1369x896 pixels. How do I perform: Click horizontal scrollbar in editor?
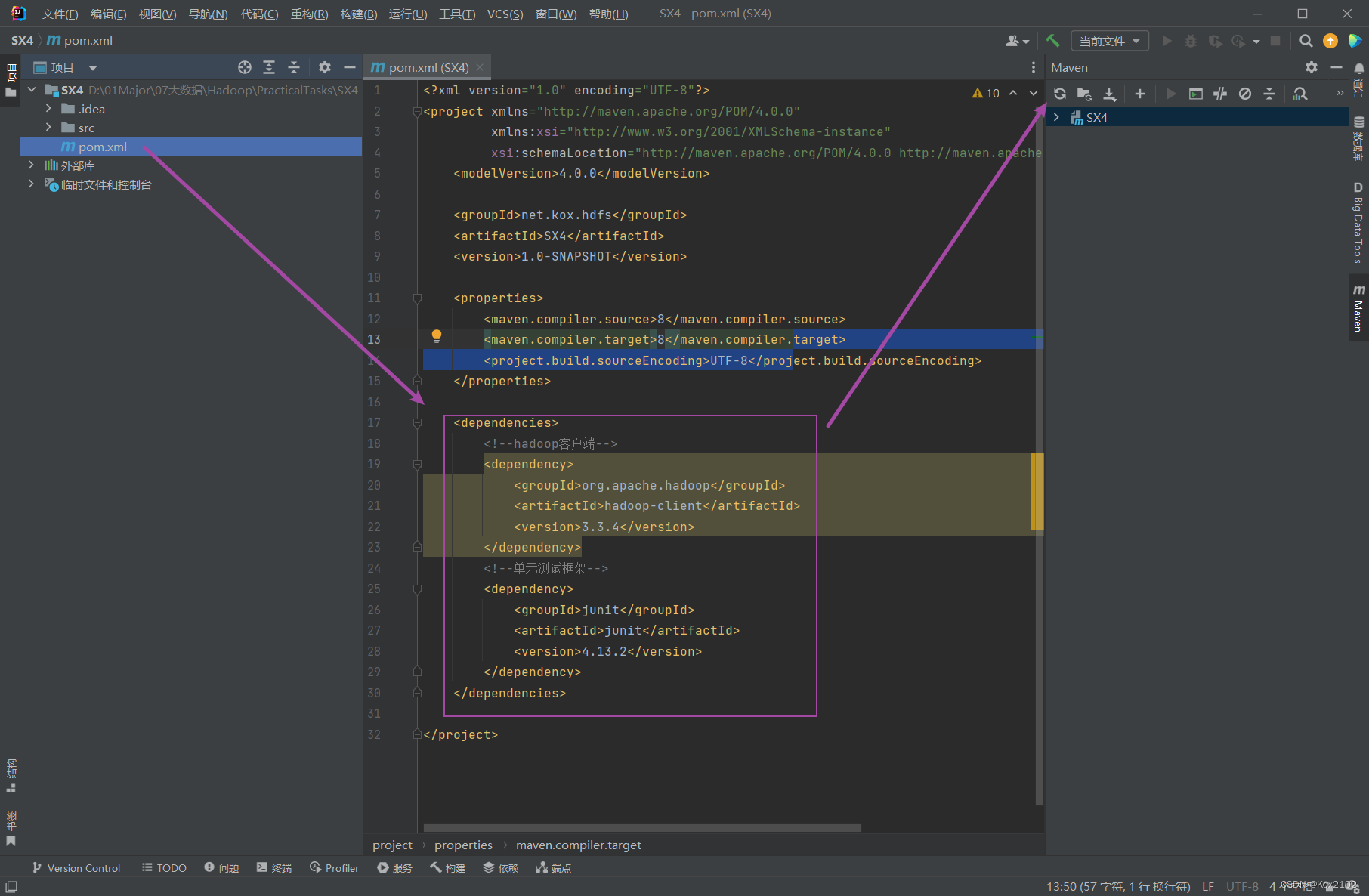click(x=641, y=828)
